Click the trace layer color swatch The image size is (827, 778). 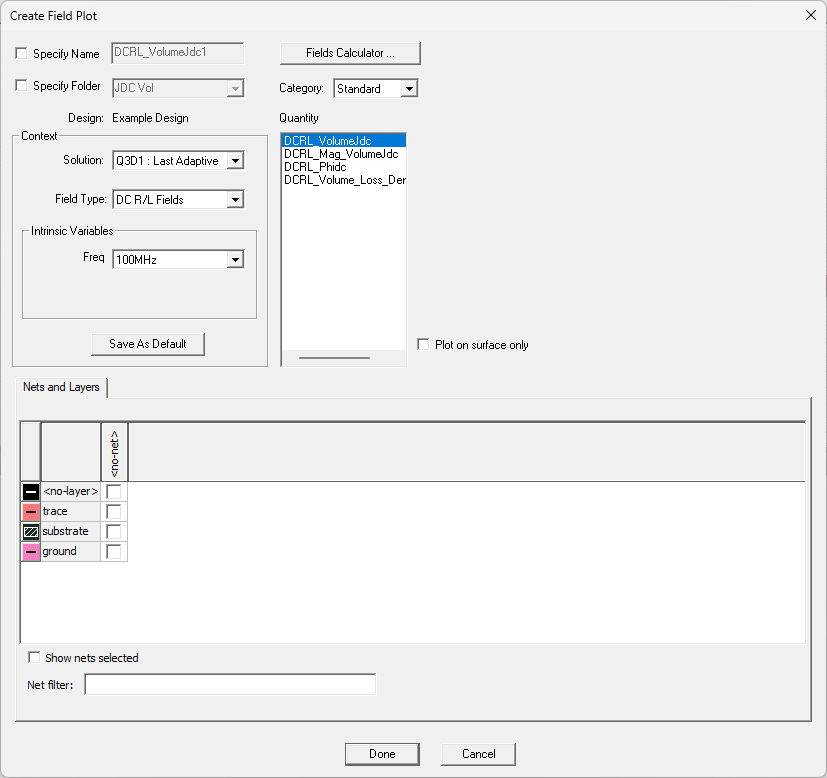30,511
